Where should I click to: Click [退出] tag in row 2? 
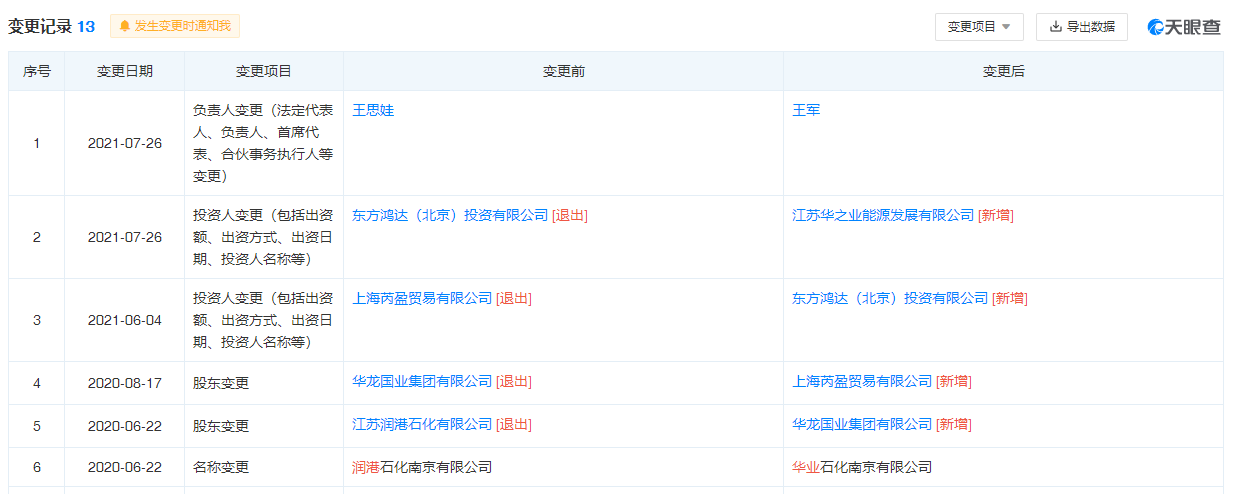[x=570, y=215]
